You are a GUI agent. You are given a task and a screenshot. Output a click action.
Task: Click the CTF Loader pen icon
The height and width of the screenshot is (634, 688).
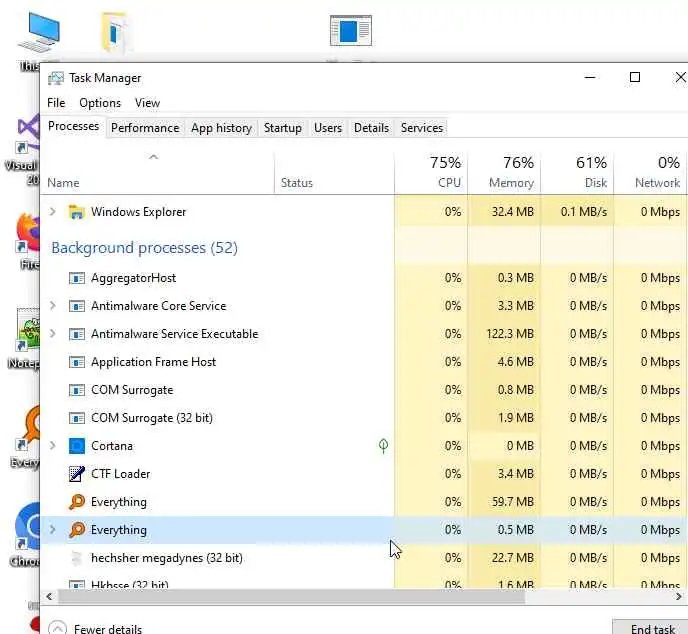pyautogui.click(x=77, y=474)
